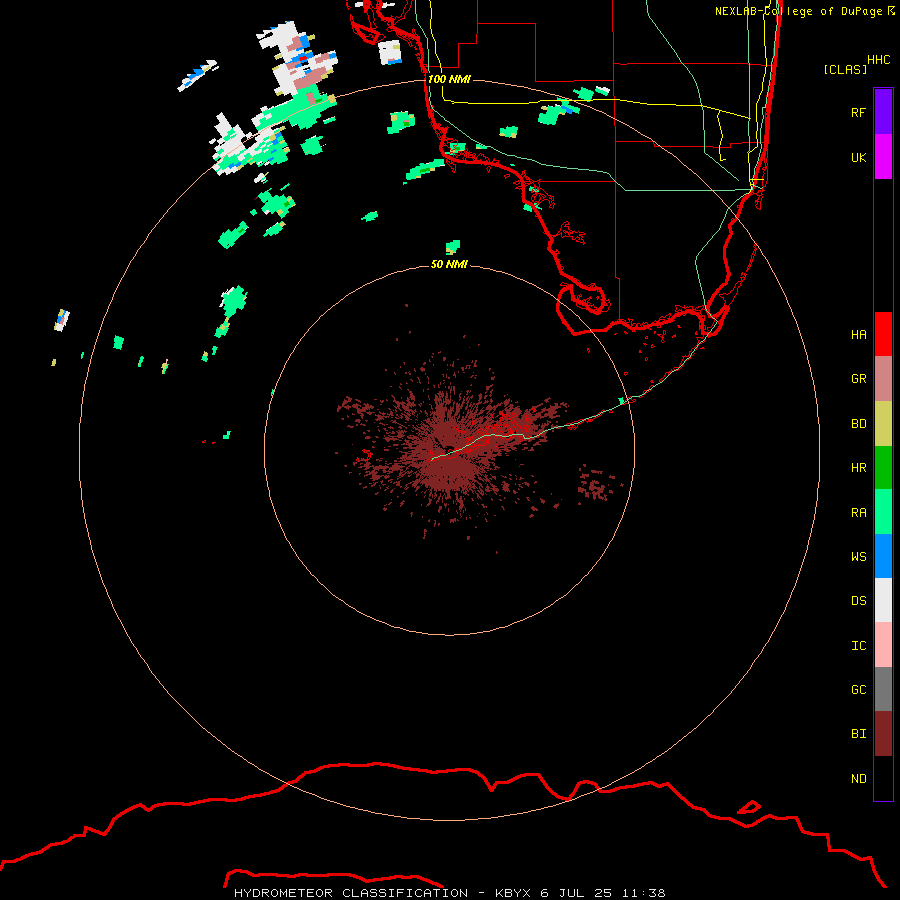Click the HR legend label
The width and height of the screenshot is (900, 900).
(x=858, y=468)
